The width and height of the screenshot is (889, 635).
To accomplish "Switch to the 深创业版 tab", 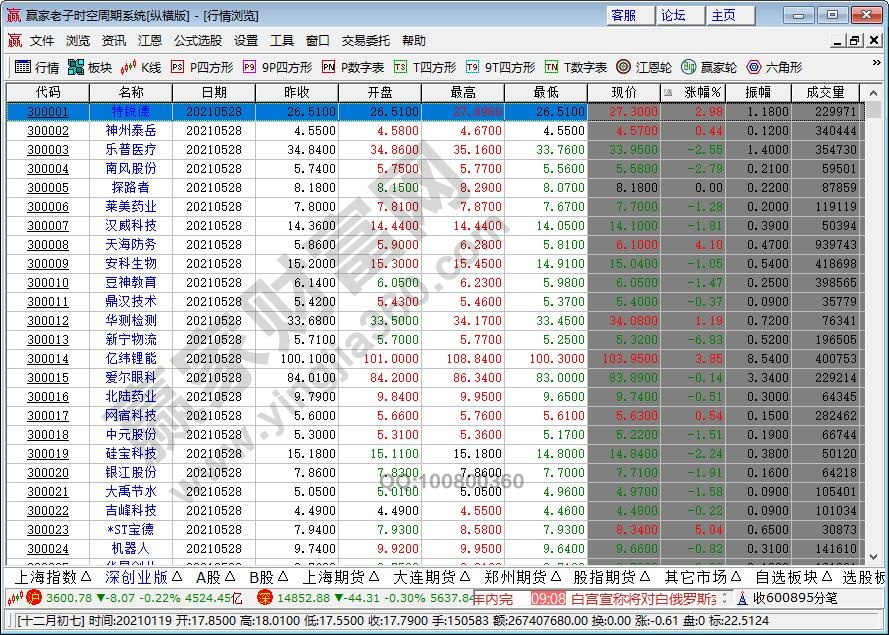I will coord(143,577).
